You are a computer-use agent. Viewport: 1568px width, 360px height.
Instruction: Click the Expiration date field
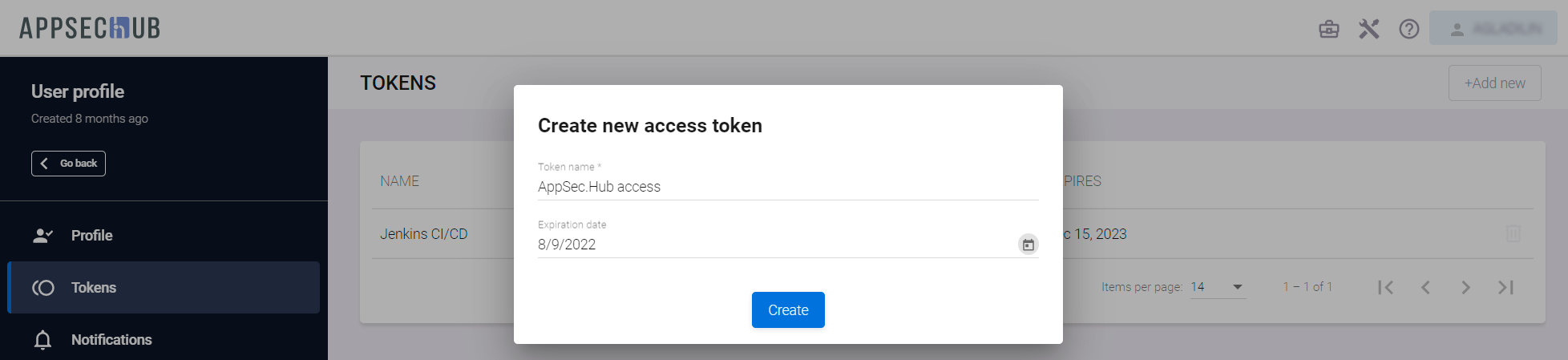(770, 245)
